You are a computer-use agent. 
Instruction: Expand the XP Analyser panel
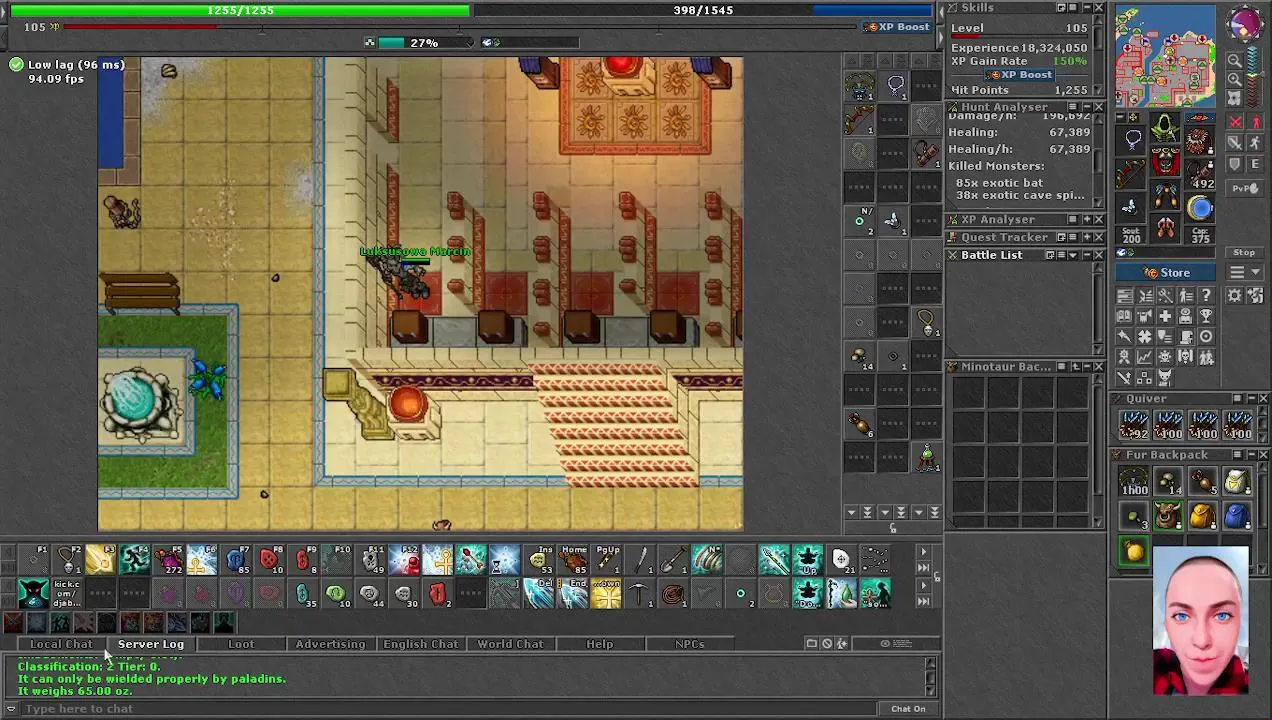(x=1087, y=220)
